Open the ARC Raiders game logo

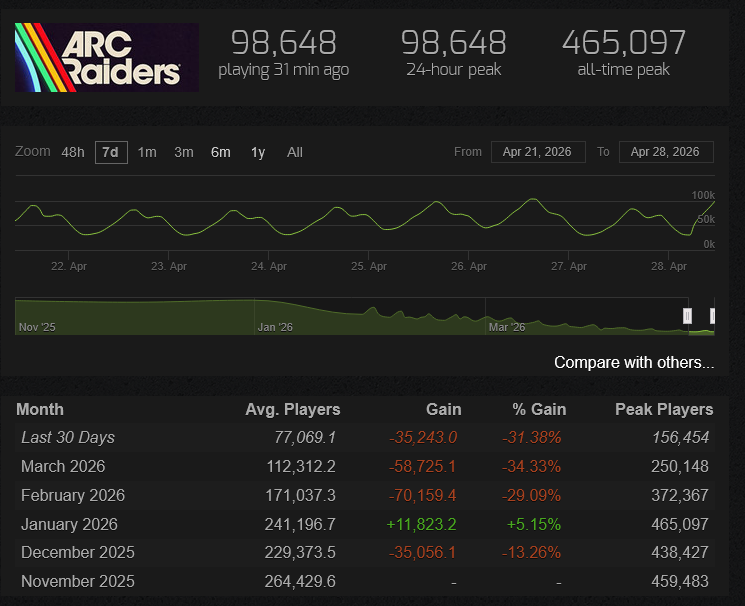click(107, 58)
